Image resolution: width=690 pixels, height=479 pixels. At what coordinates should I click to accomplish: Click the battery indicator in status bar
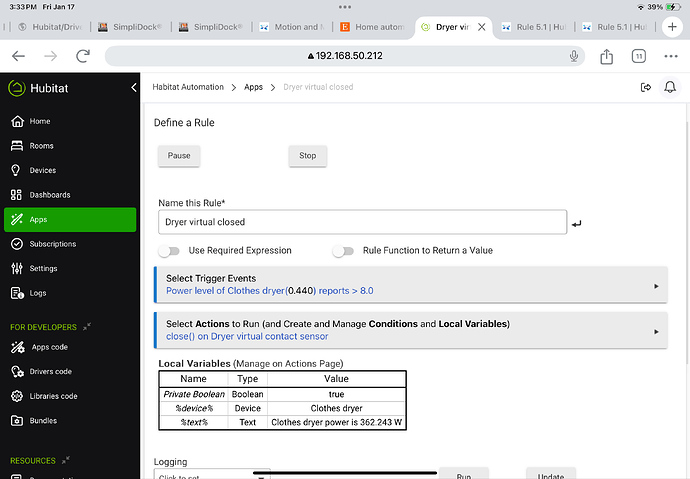pos(673,7)
